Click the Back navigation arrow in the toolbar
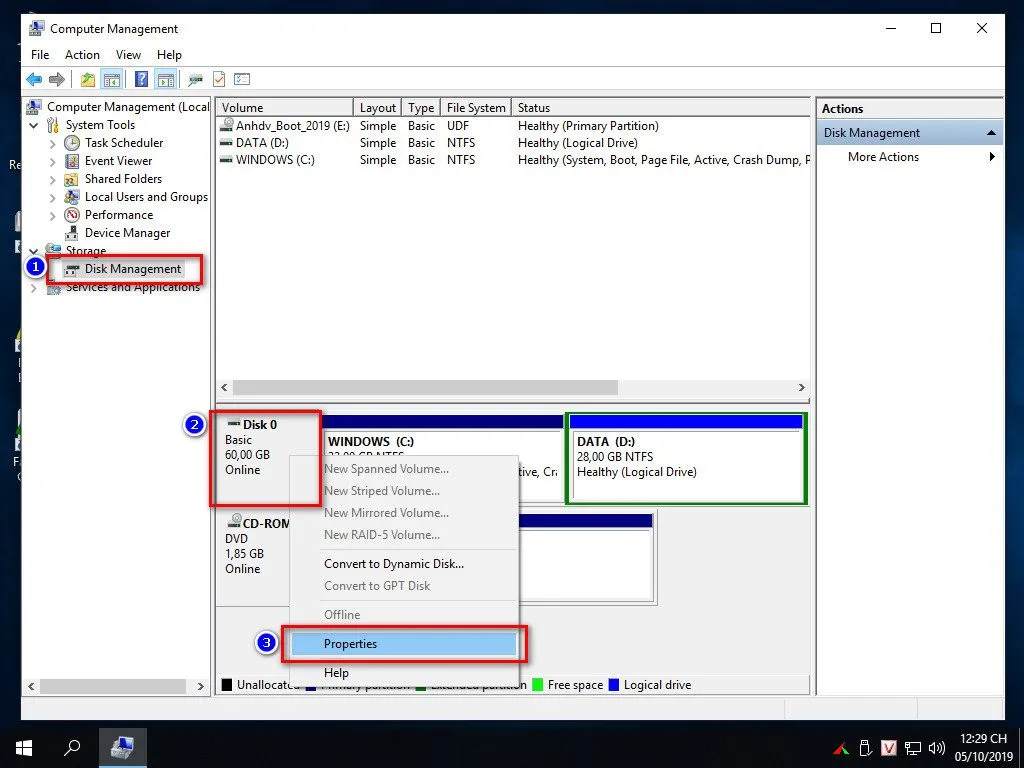This screenshot has height=768, width=1024. click(x=33, y=79)
